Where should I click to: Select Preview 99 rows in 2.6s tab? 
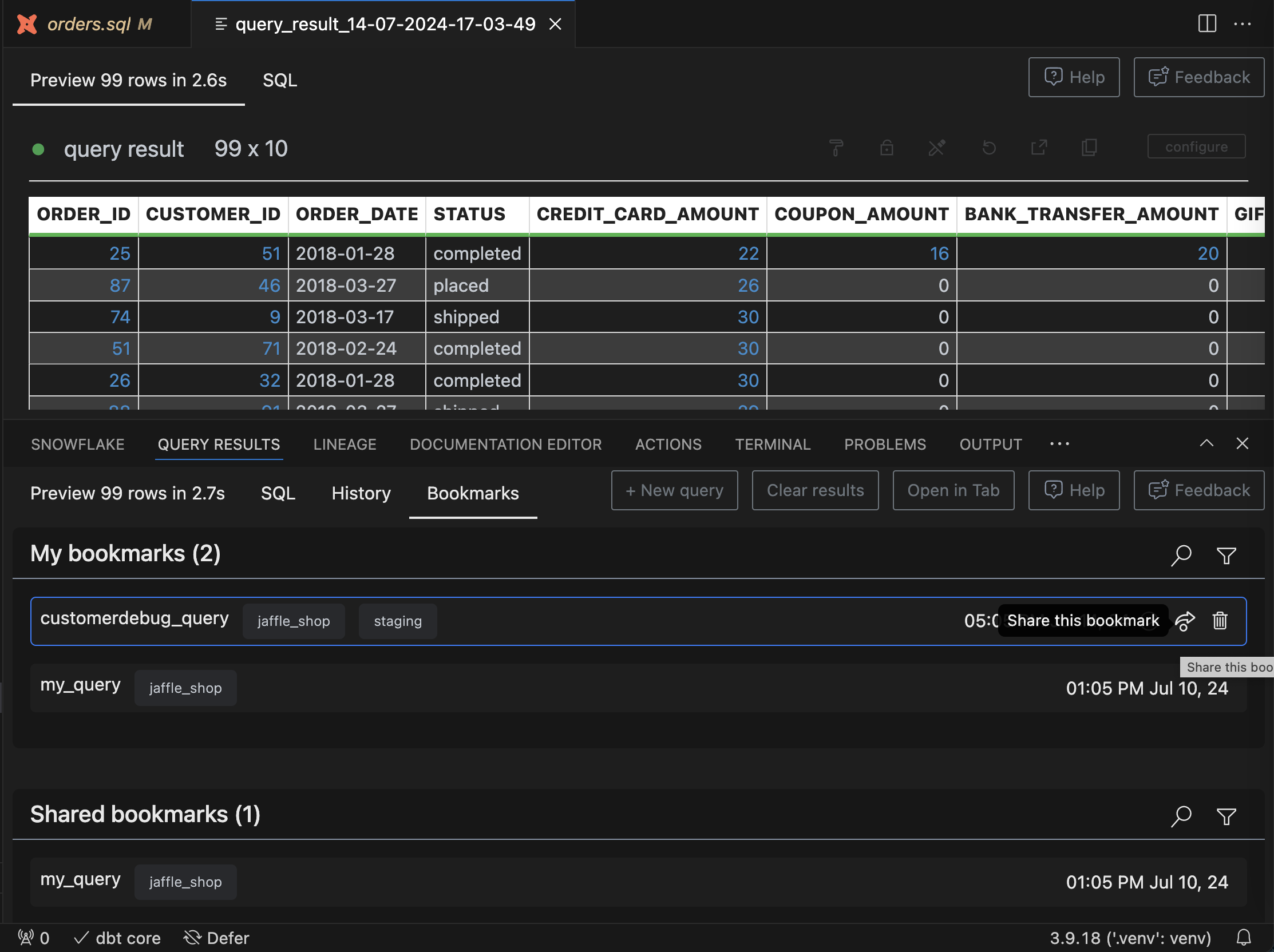[x=128, y=80]
